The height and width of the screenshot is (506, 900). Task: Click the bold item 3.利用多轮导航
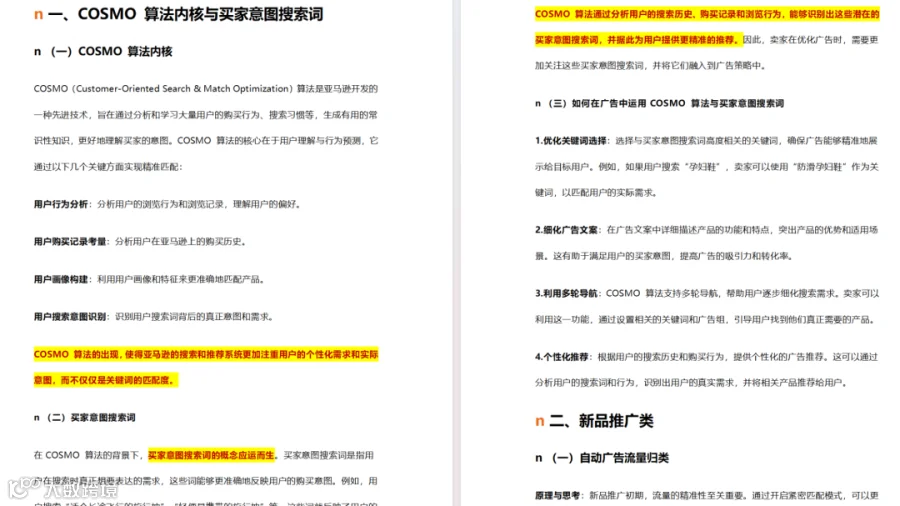pyautogui.click(x=566, y=294)
